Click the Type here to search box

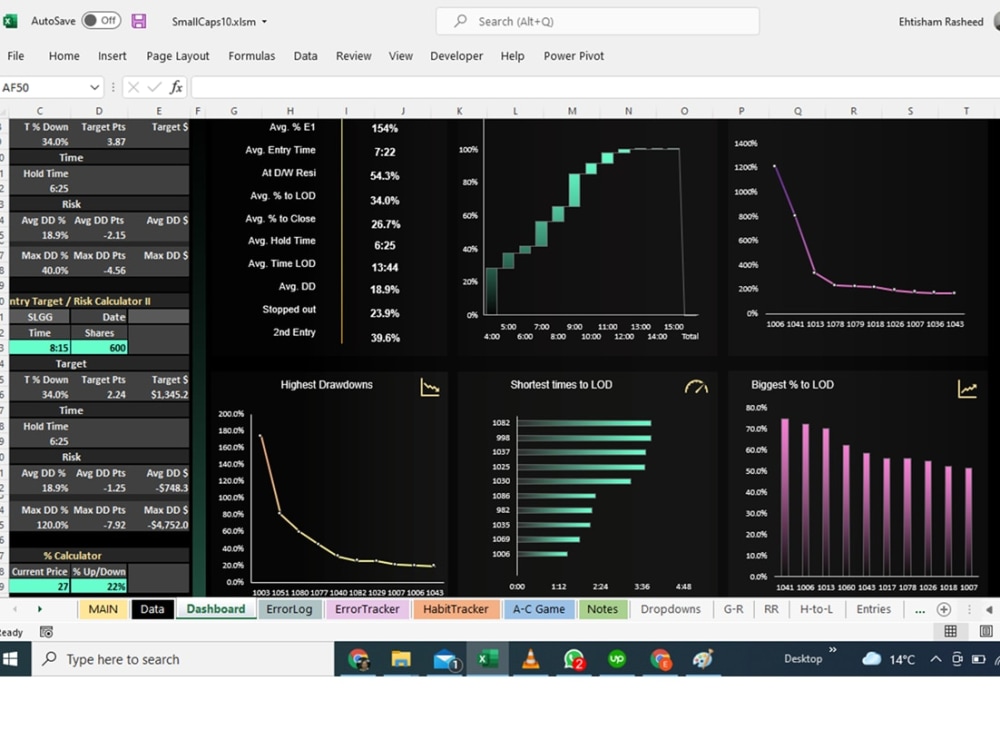tap(182, 659)
